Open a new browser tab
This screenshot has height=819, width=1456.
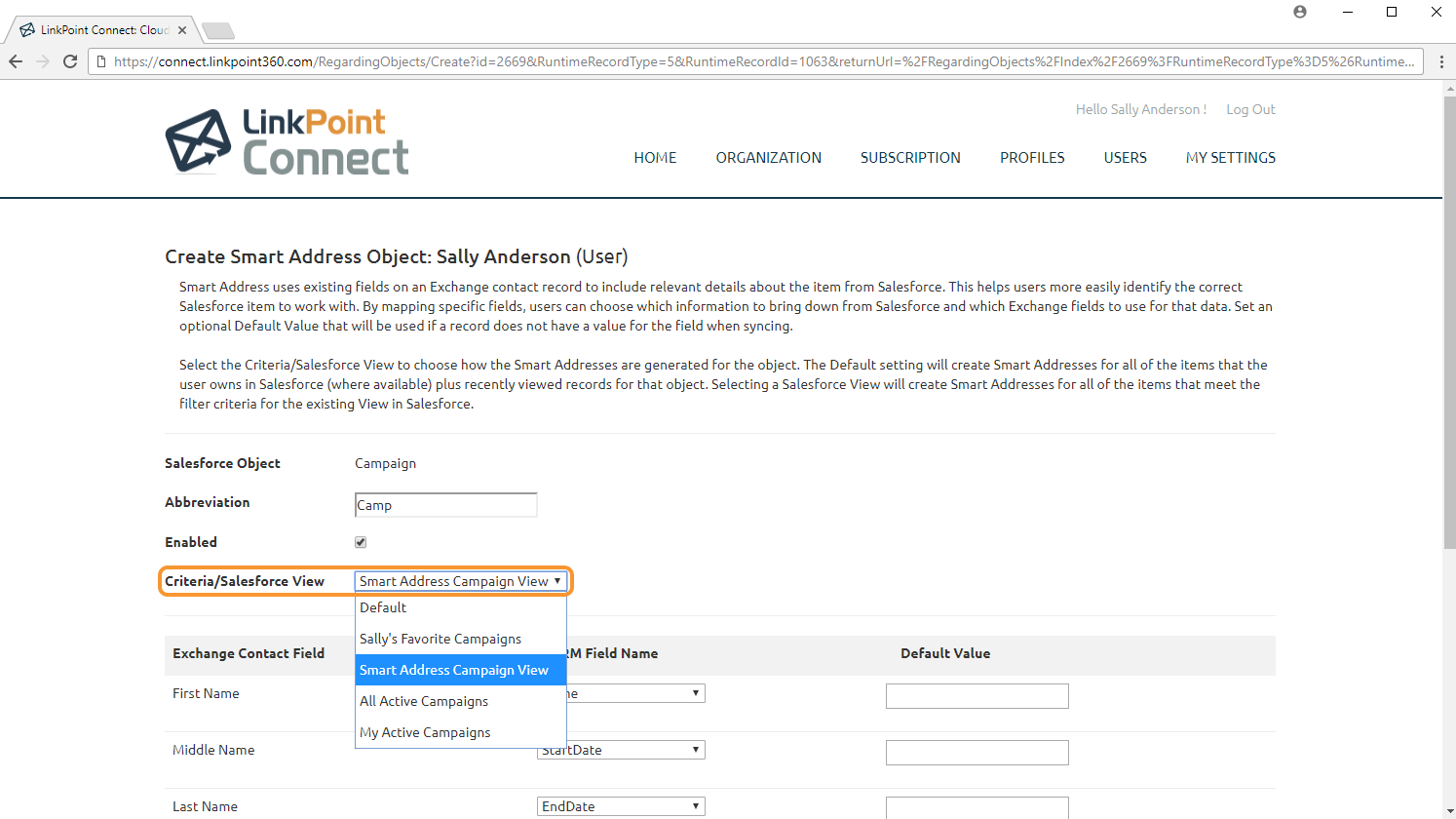pyautogui.click(x=218, y=31)
